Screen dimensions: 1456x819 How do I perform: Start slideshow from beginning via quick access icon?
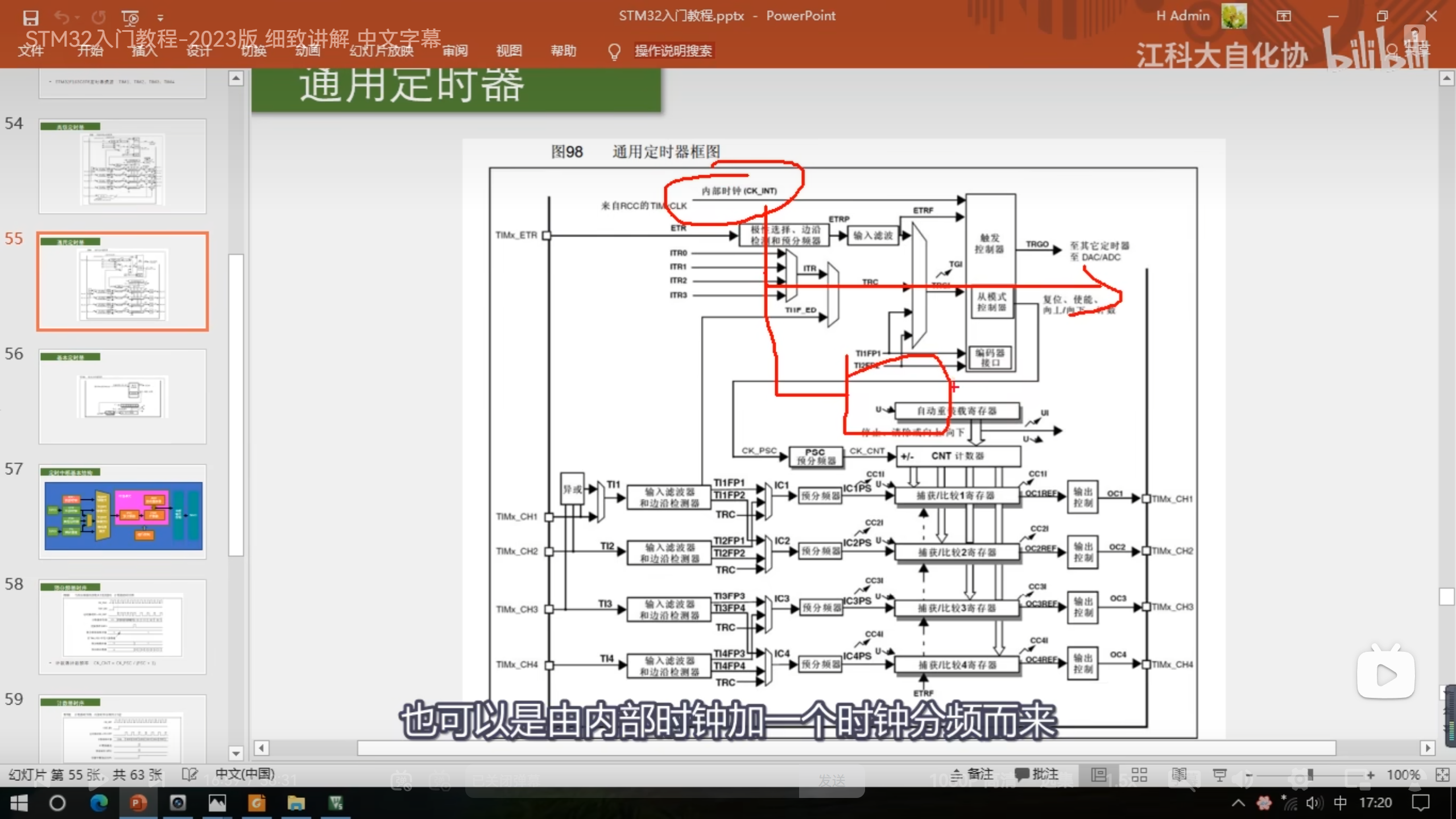(x=130, y=18)
